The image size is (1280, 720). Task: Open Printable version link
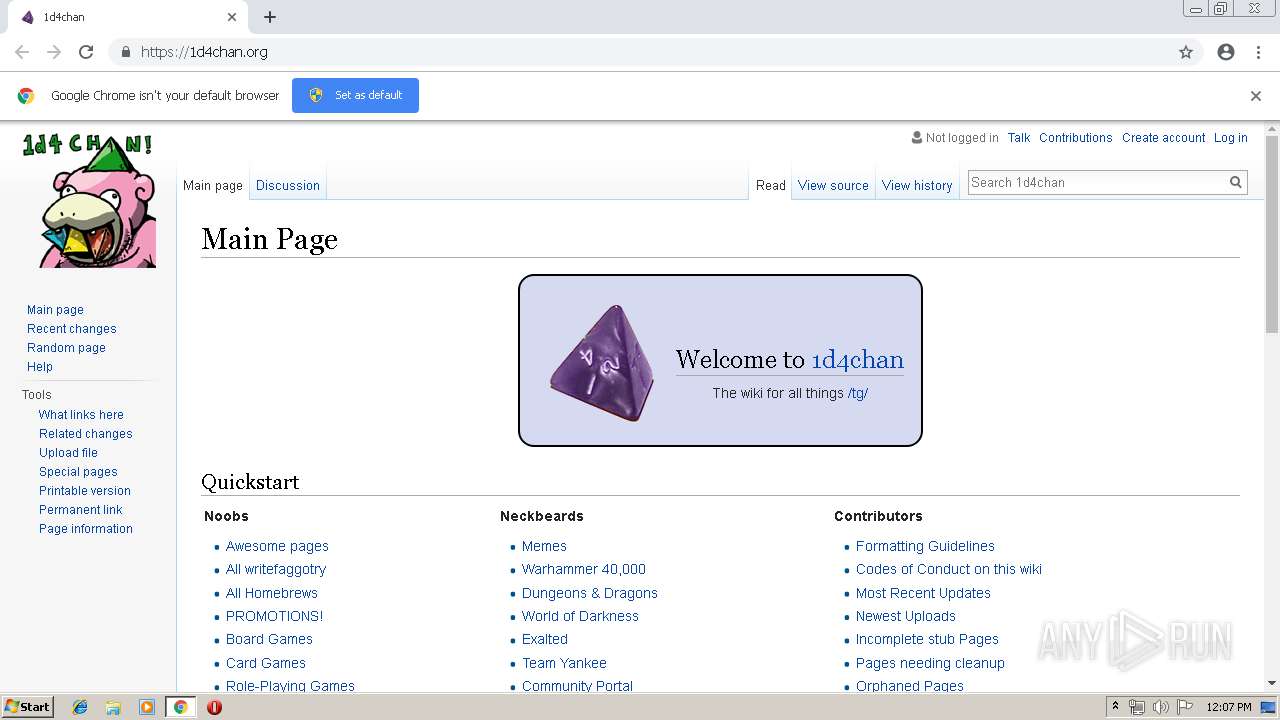pyautogui.click(x=85, y=491)
